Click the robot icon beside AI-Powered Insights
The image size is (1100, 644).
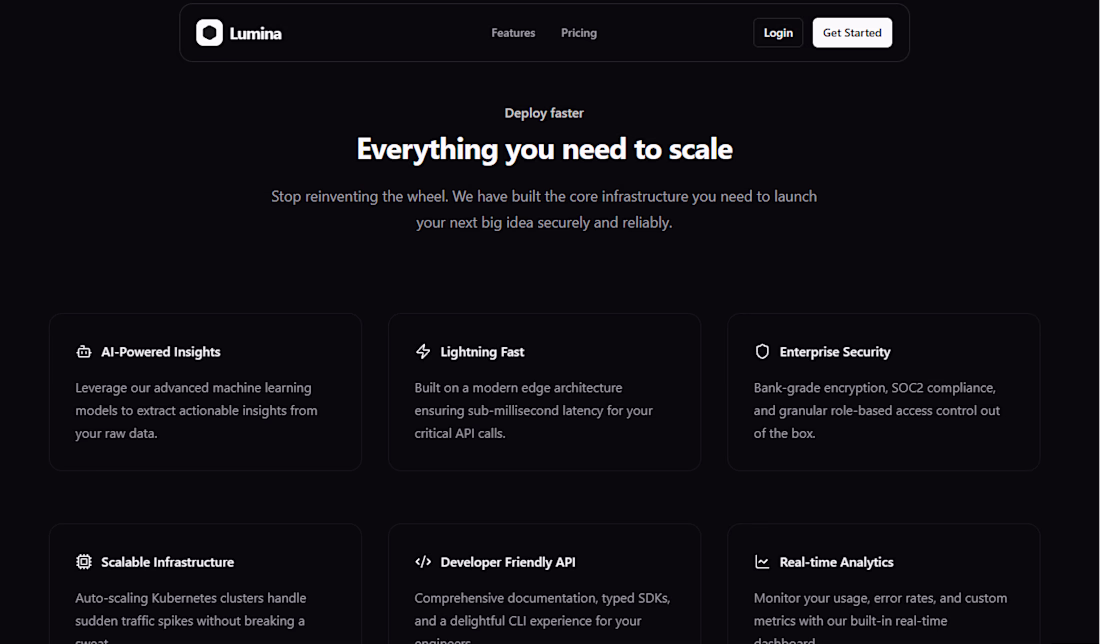coord(83,351)
